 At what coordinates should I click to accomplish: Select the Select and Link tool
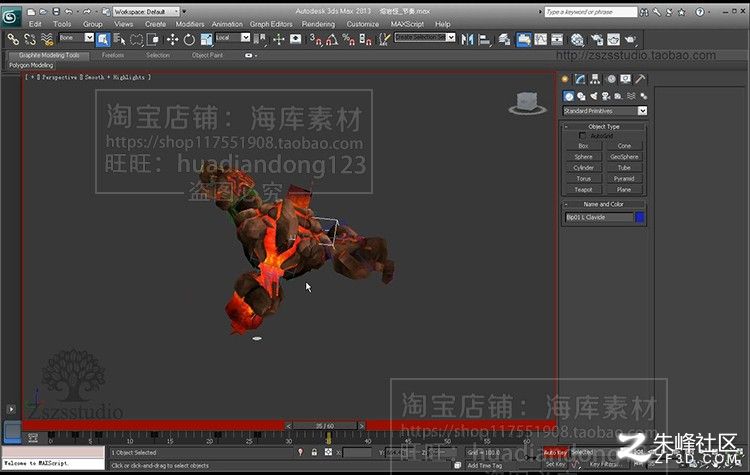coord(13,39)
